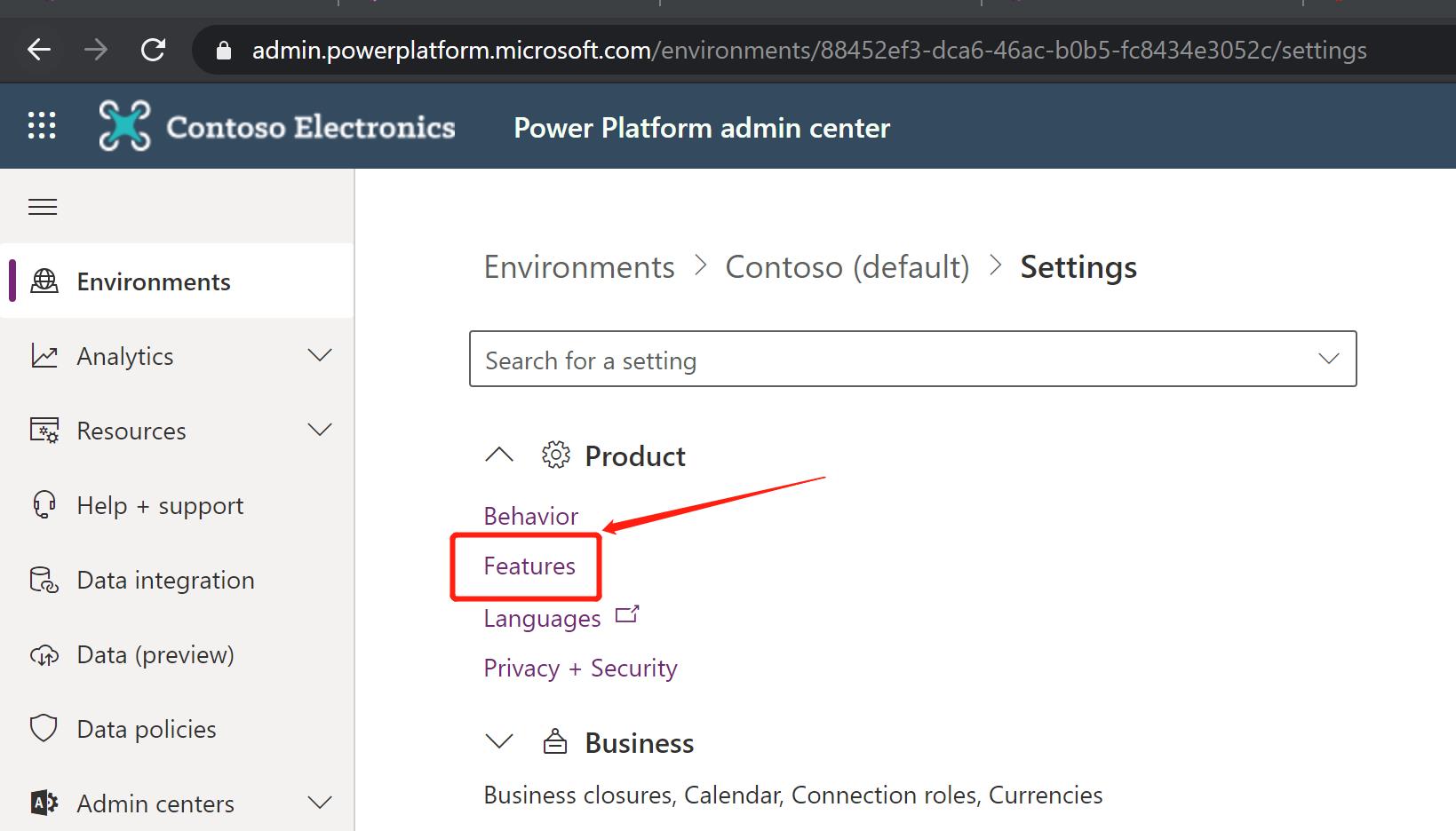Click the Data (preview) cloud icon
This screenshot has width=1456, height=831.
(44, 655)
